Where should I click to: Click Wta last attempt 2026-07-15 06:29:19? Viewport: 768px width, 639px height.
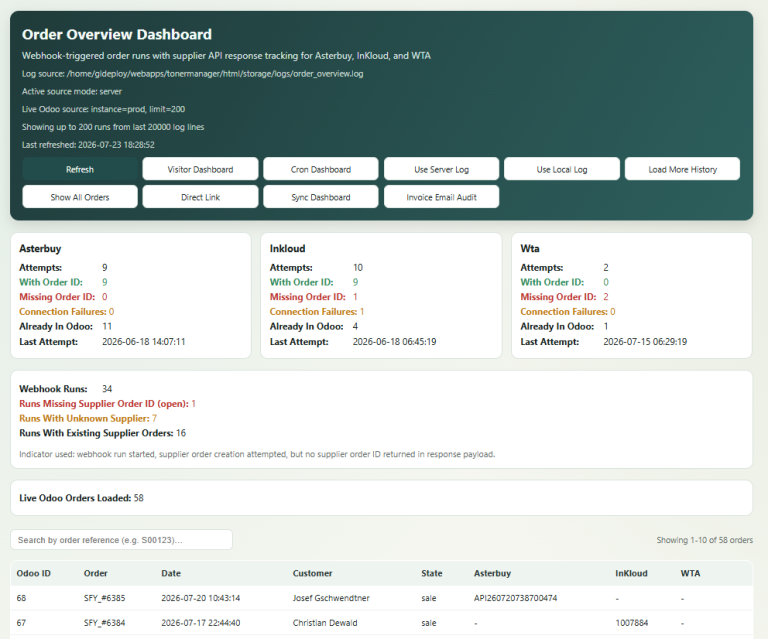(x=645, y=342)
